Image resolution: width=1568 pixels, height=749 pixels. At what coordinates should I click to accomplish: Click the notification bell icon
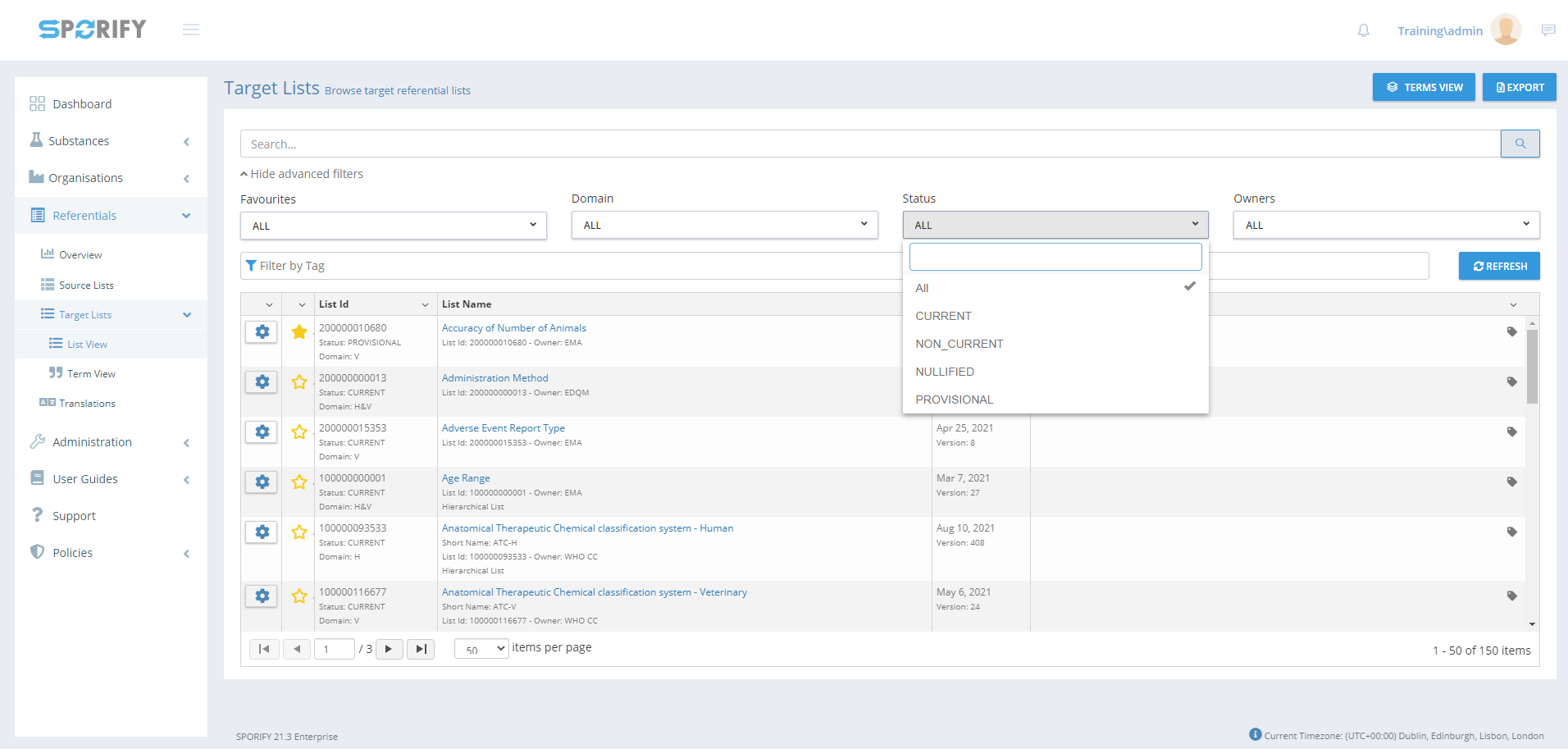pos(1363,30)
